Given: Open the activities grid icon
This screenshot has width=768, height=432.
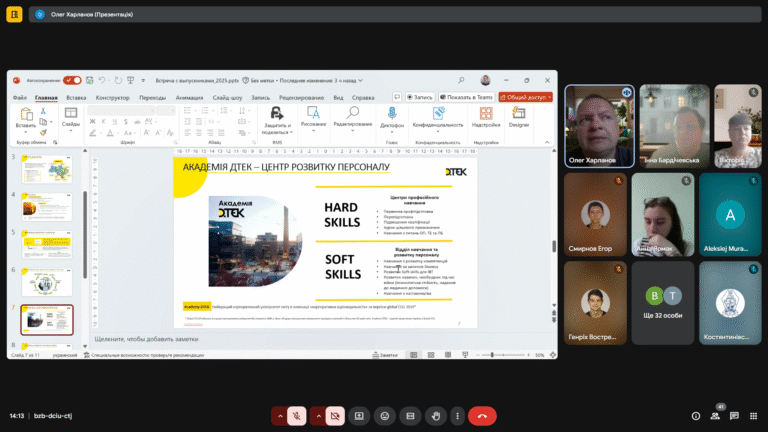Looking at the screenshot, I should point(753,416).
